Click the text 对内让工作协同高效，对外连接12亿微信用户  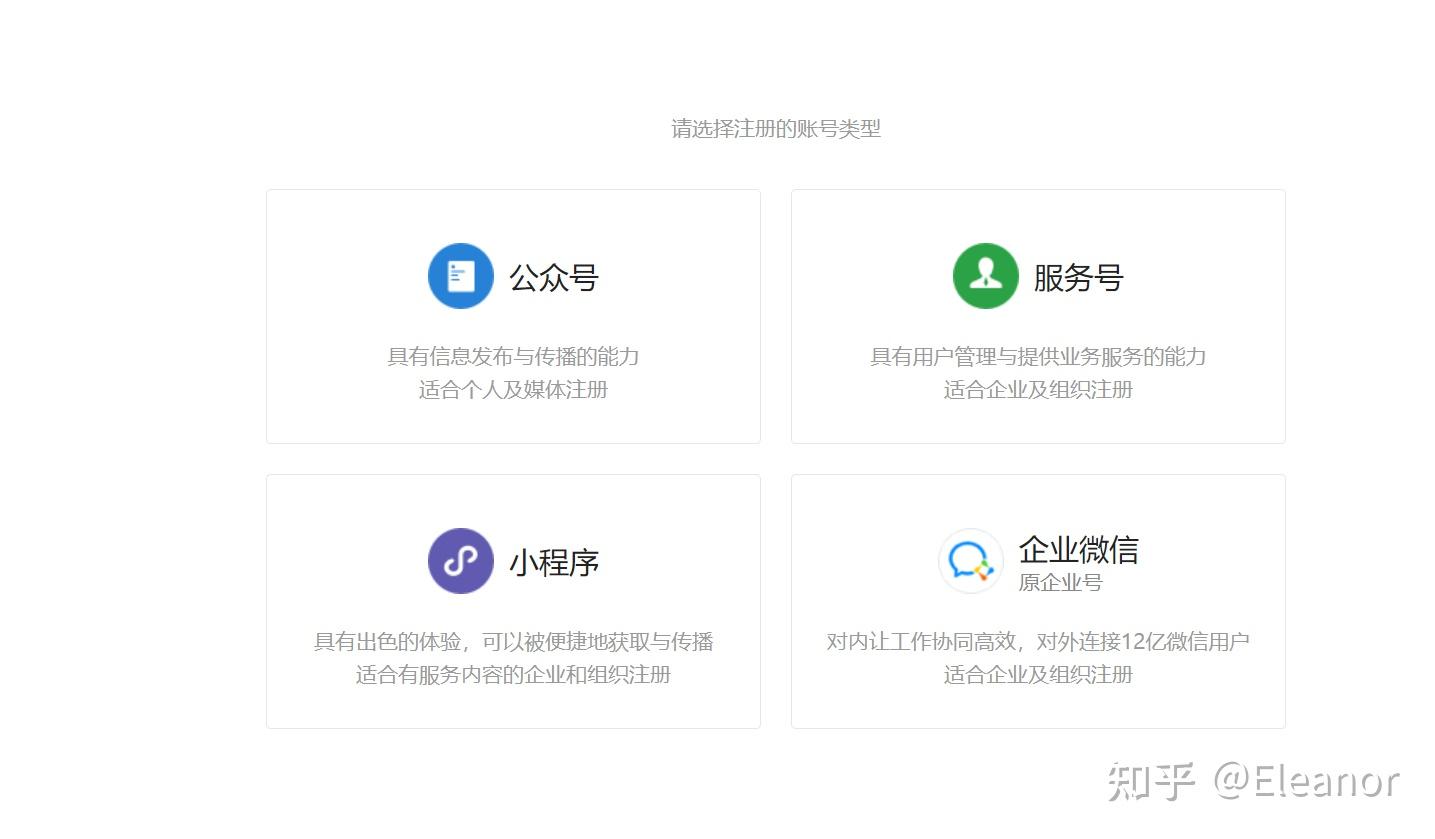(x=1038, y=642)
